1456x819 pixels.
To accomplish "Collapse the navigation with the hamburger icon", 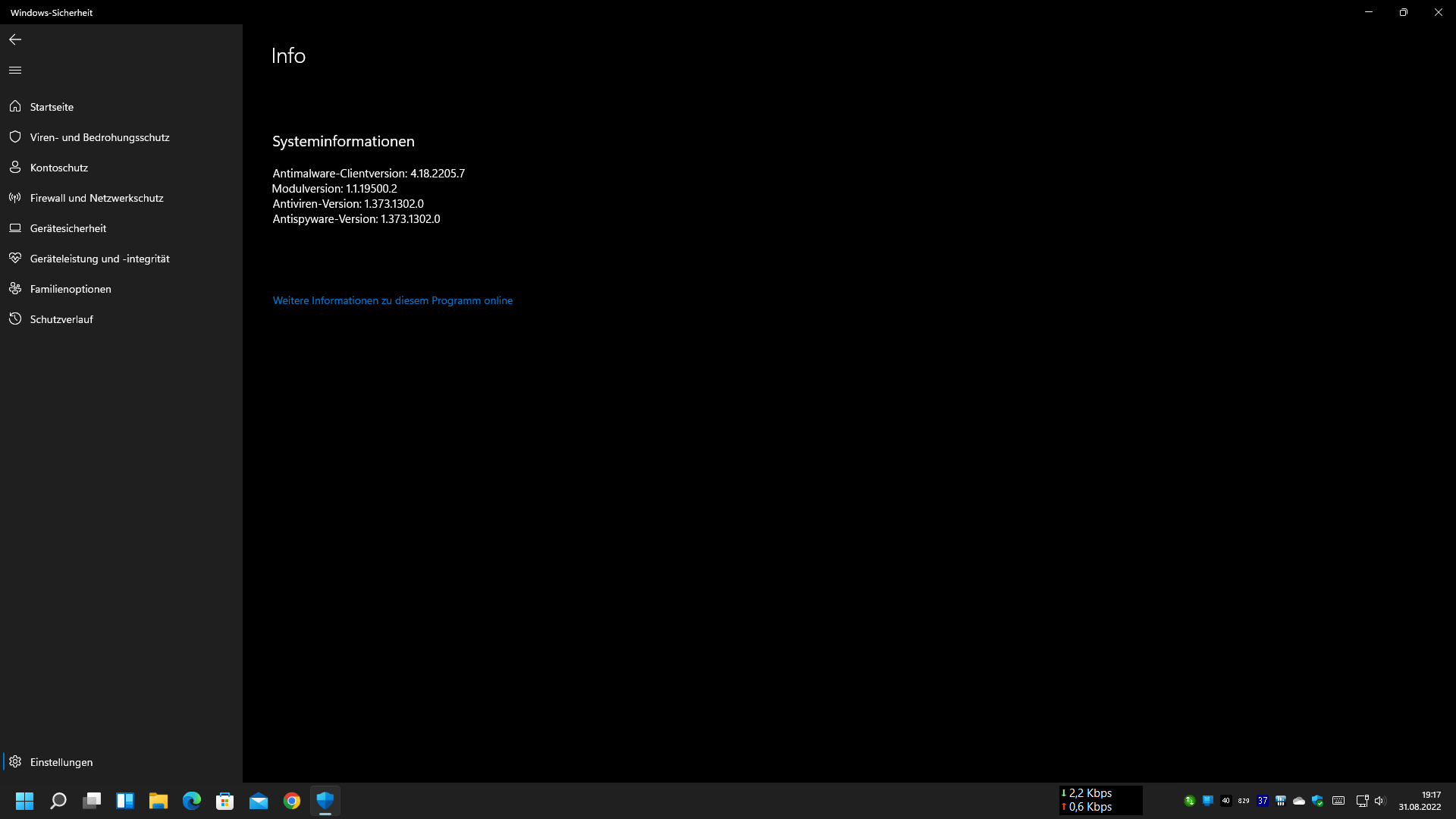I will pos(15,70).
